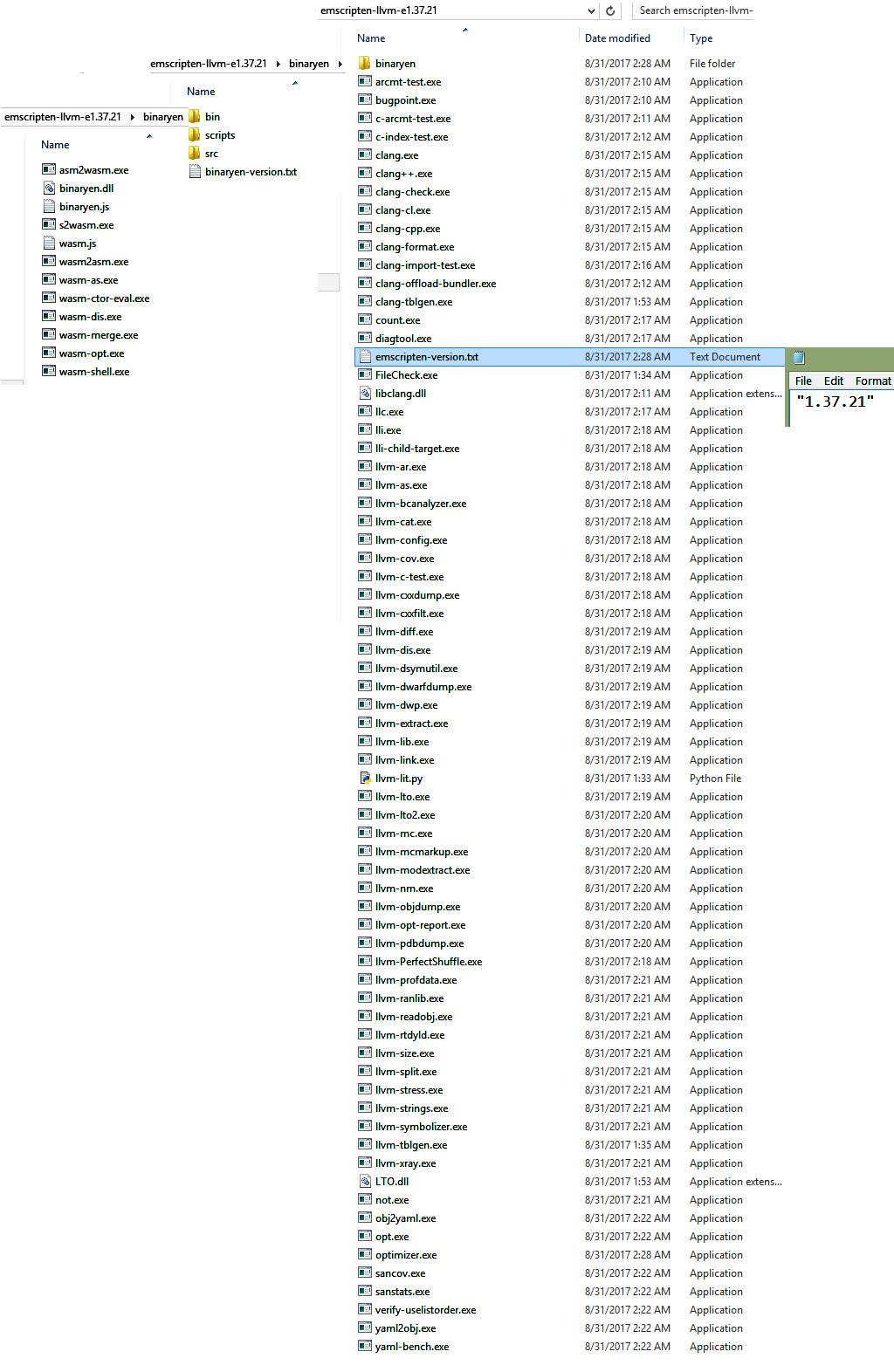Select sanstats.exe file name
The height and width of the screenshot is (1372, 894).
coord(402,1292)
